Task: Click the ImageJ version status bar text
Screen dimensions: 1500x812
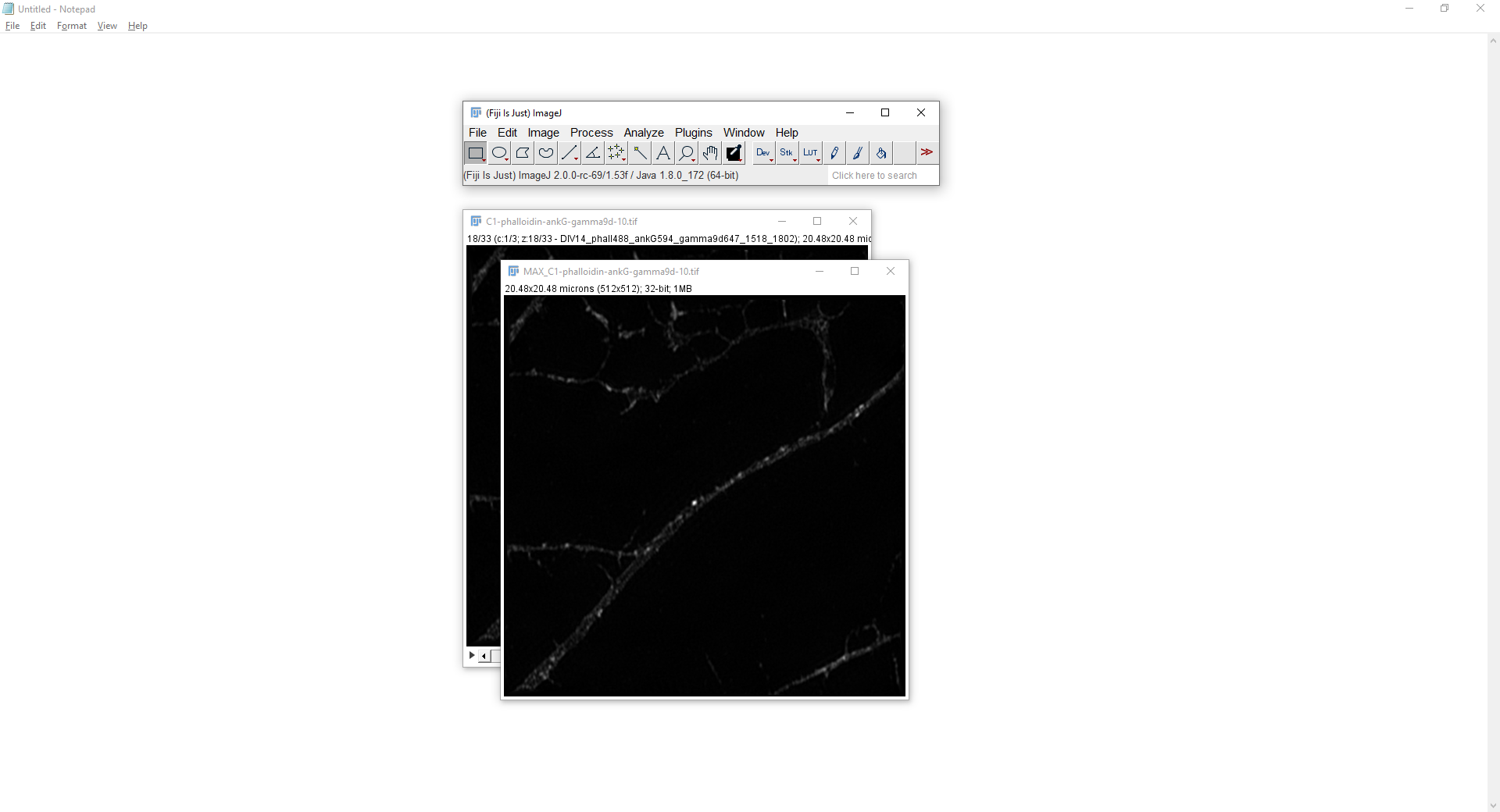Action: tap(602, 176)
